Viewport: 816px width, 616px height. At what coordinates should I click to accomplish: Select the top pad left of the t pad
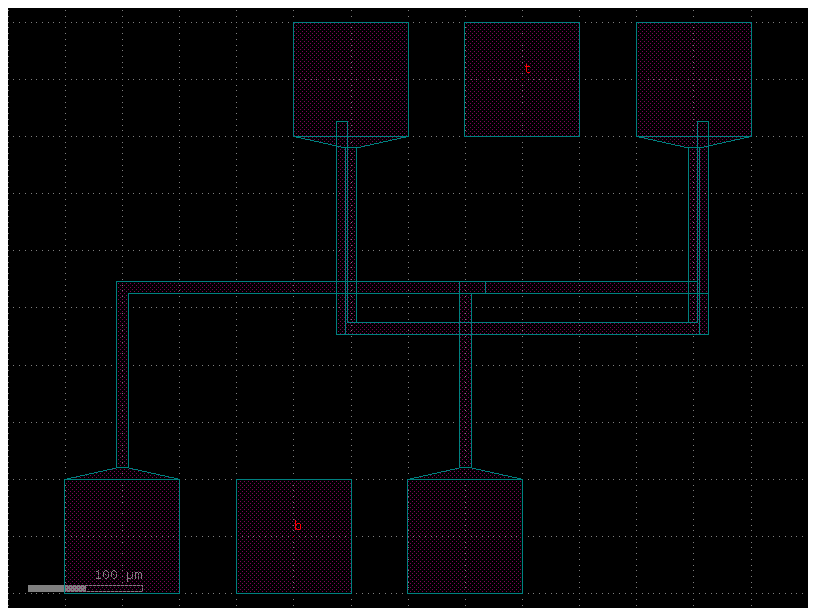(x=351, y=80)
